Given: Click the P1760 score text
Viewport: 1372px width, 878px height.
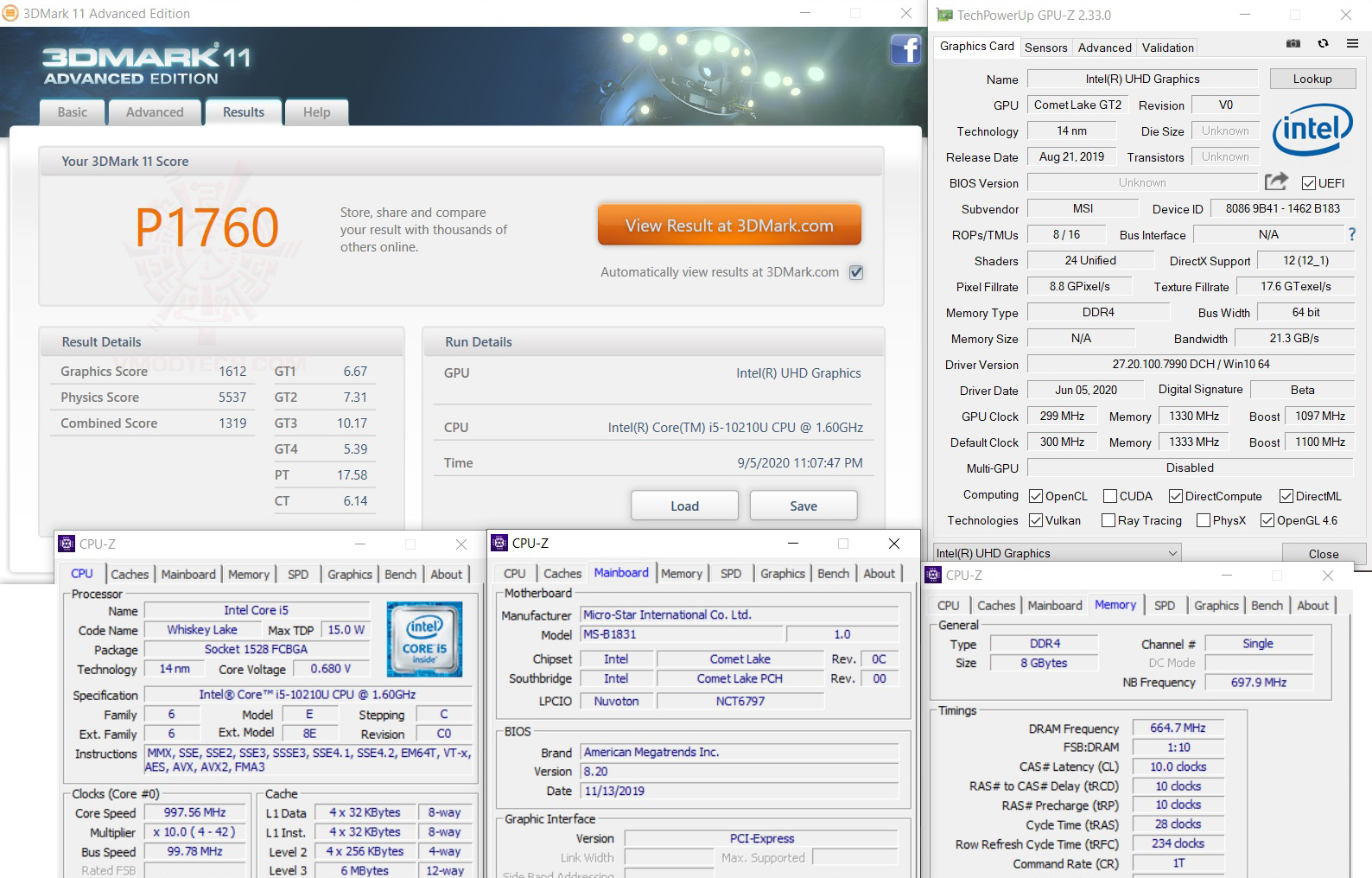Looking at the screenshot, I should click(x=206, y=227).
